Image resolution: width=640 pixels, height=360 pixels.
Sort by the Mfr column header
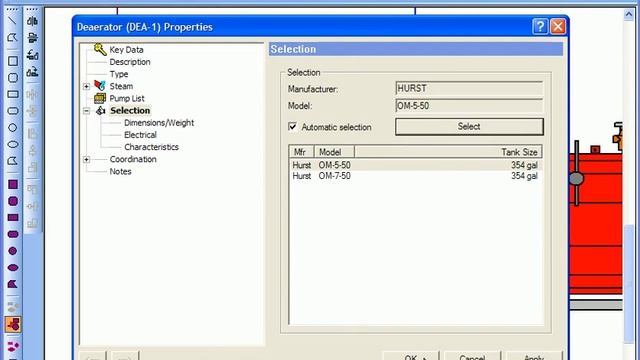click(x=301, y=152)
